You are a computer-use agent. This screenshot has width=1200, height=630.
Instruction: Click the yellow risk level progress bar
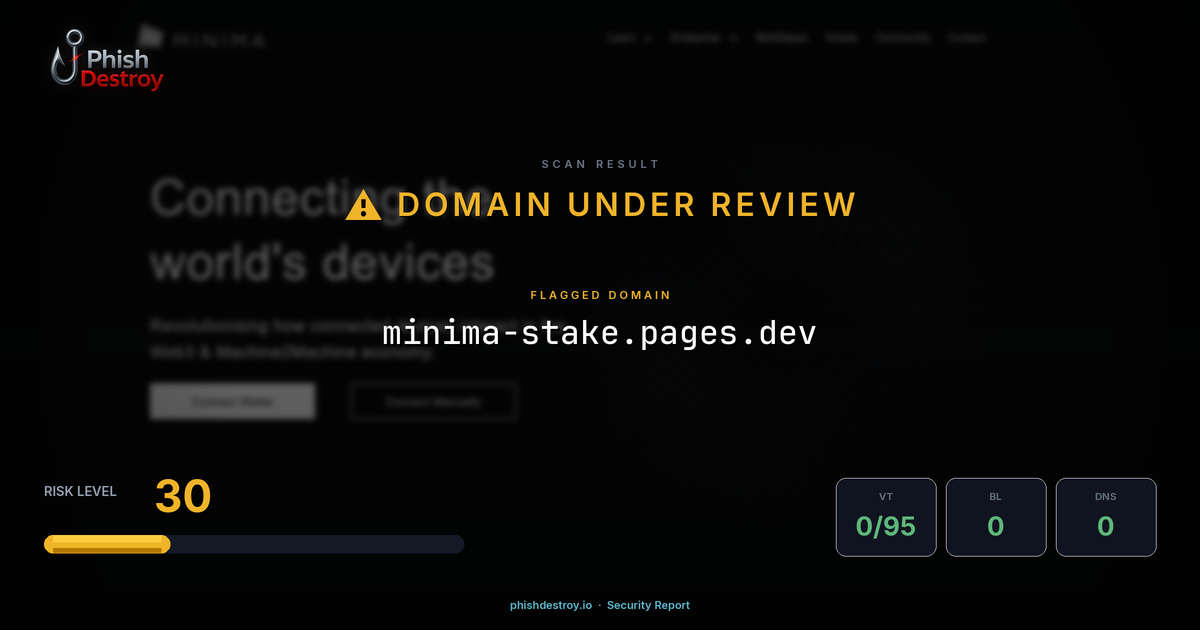coord(105,543)
